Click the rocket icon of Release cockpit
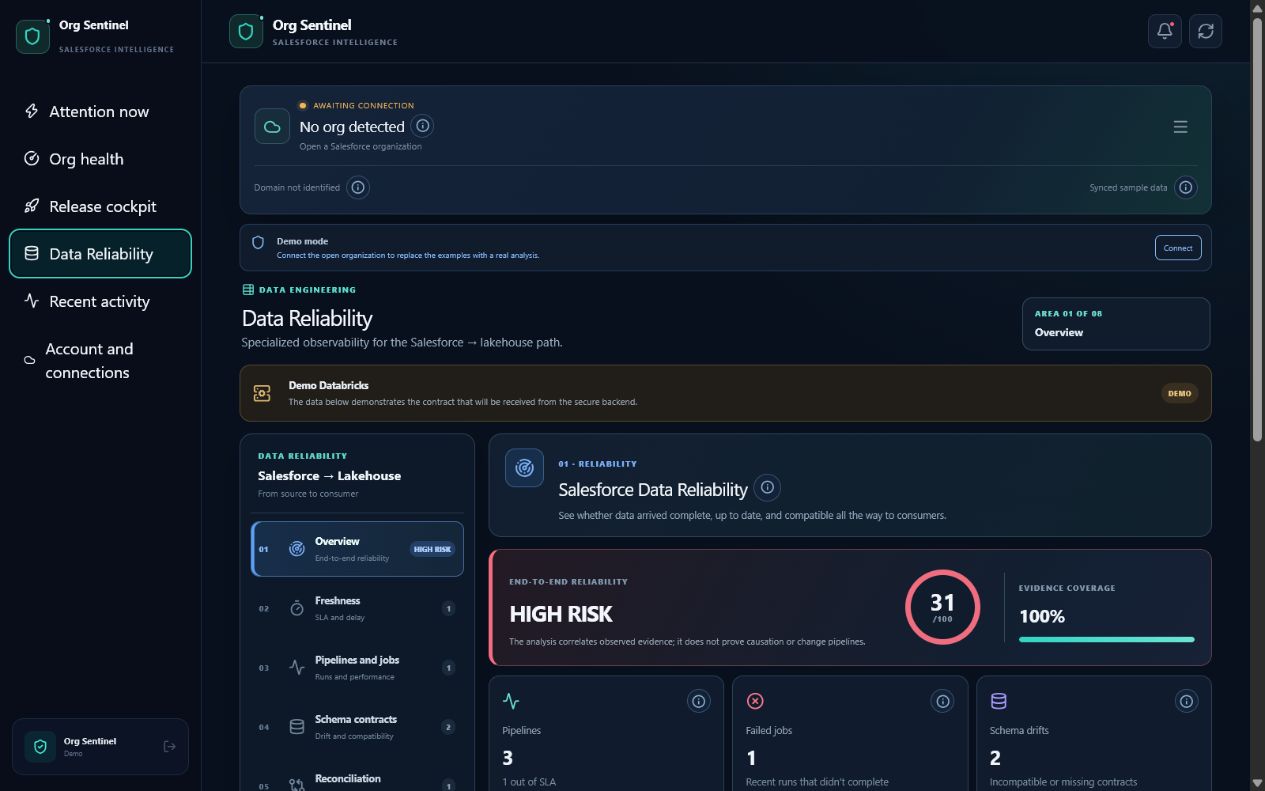This screenshot has height=791, width=1265. [32, 206]
